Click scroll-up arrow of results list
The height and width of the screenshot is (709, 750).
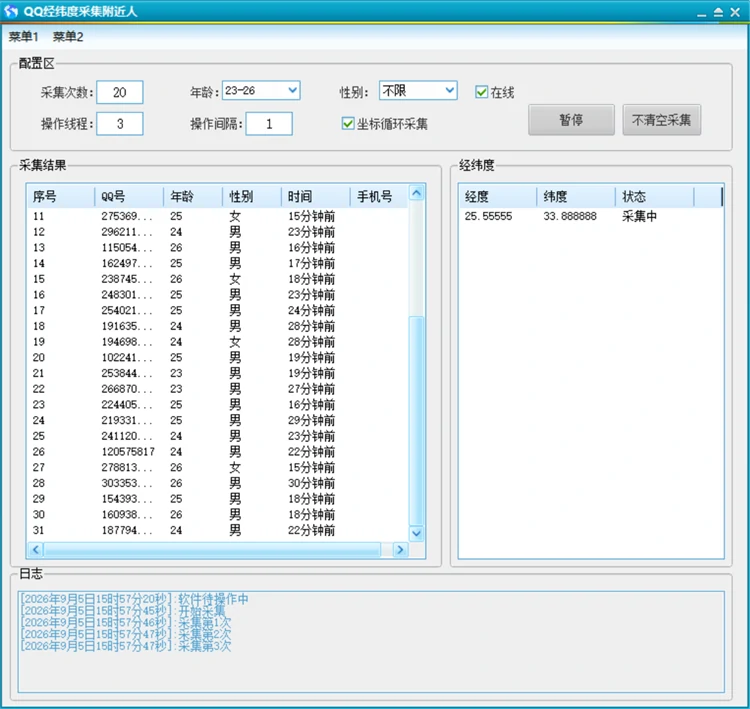tap(417, 193)
